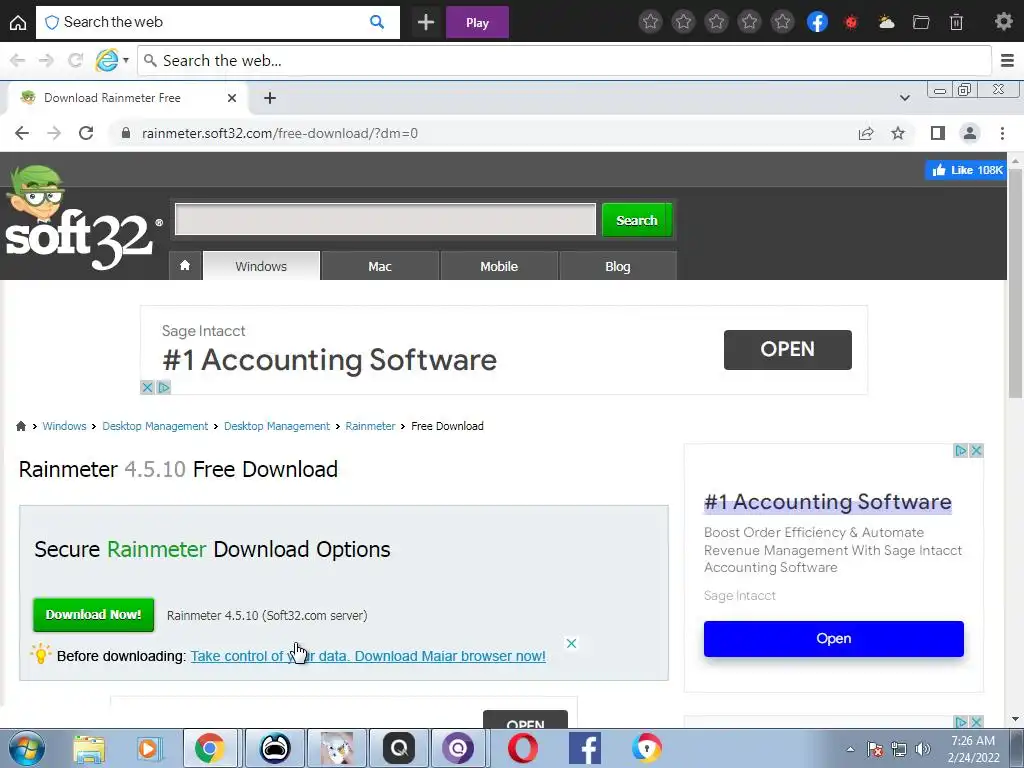Select the Download Rainmeter Free tab

tap(128, 98)
